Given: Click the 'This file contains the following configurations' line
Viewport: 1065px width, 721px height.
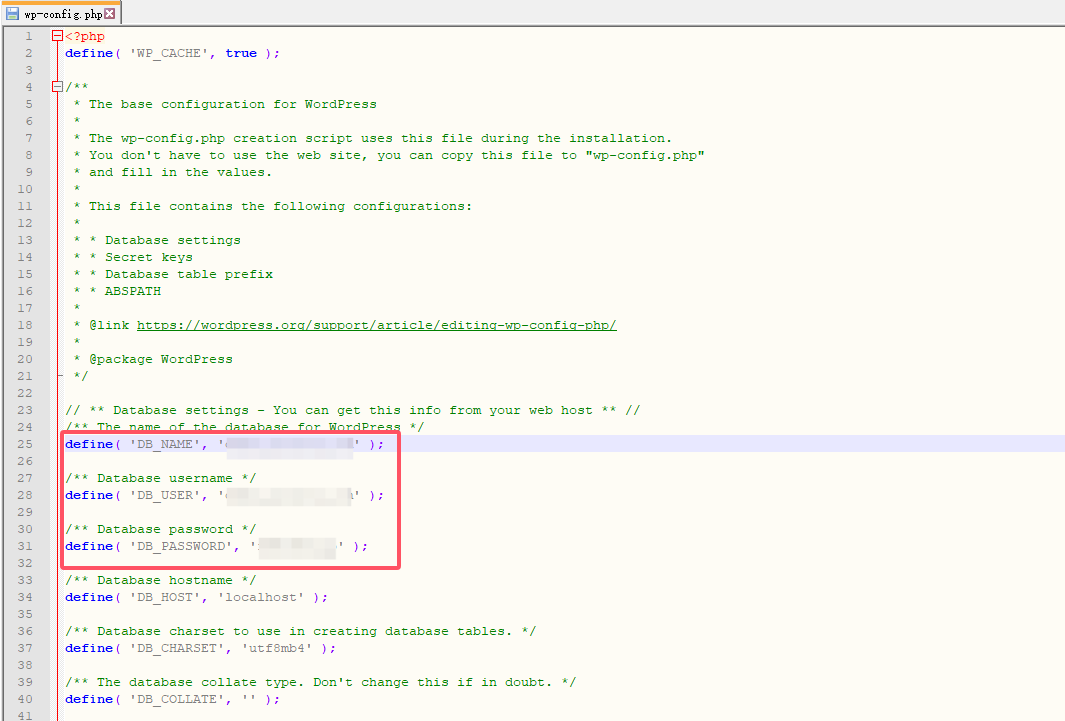Looking at the screenshot, I should click(x=281, y=206).
